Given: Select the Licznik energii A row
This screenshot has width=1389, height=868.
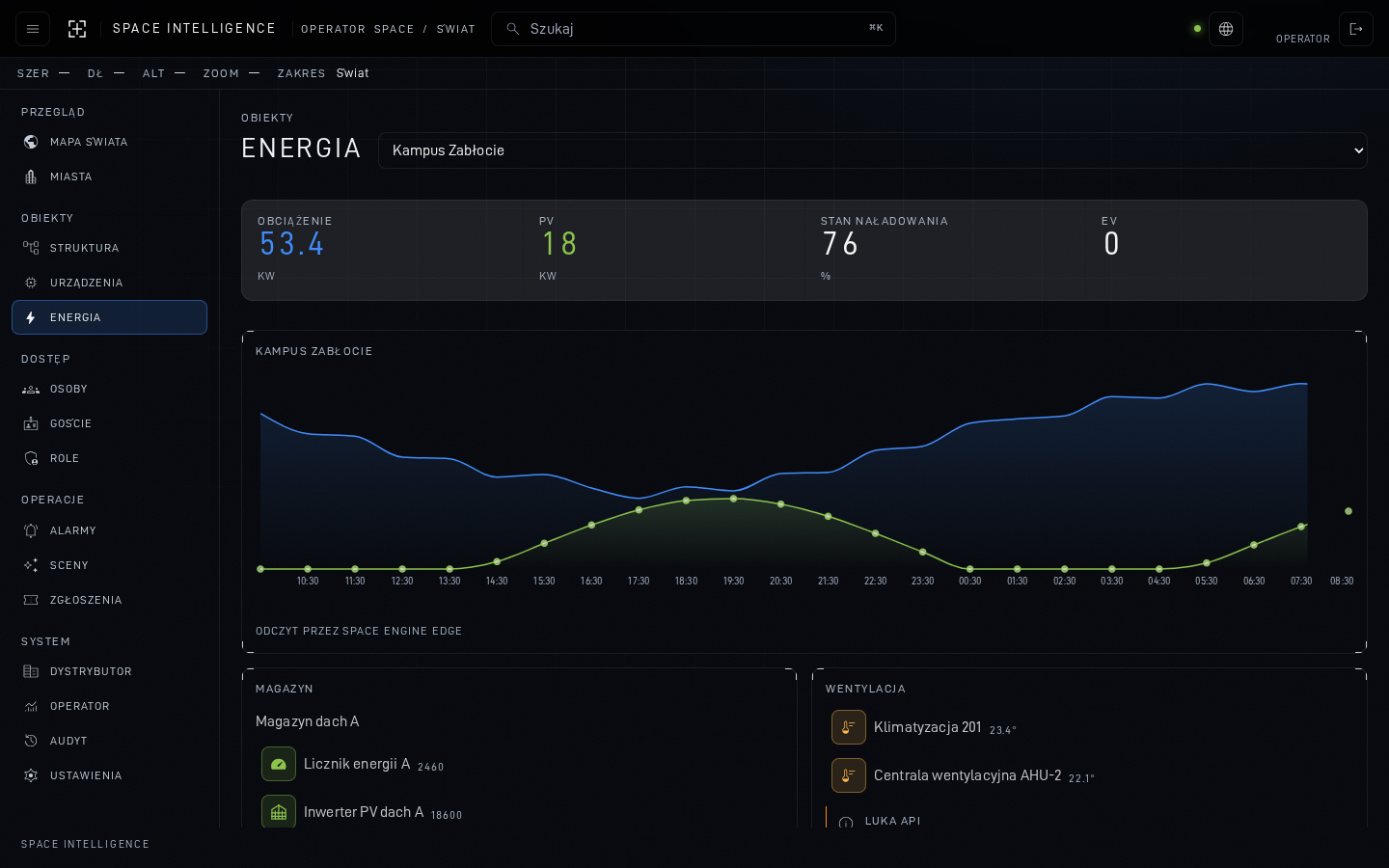Looking at the screenshot, I should pos(519,764).
